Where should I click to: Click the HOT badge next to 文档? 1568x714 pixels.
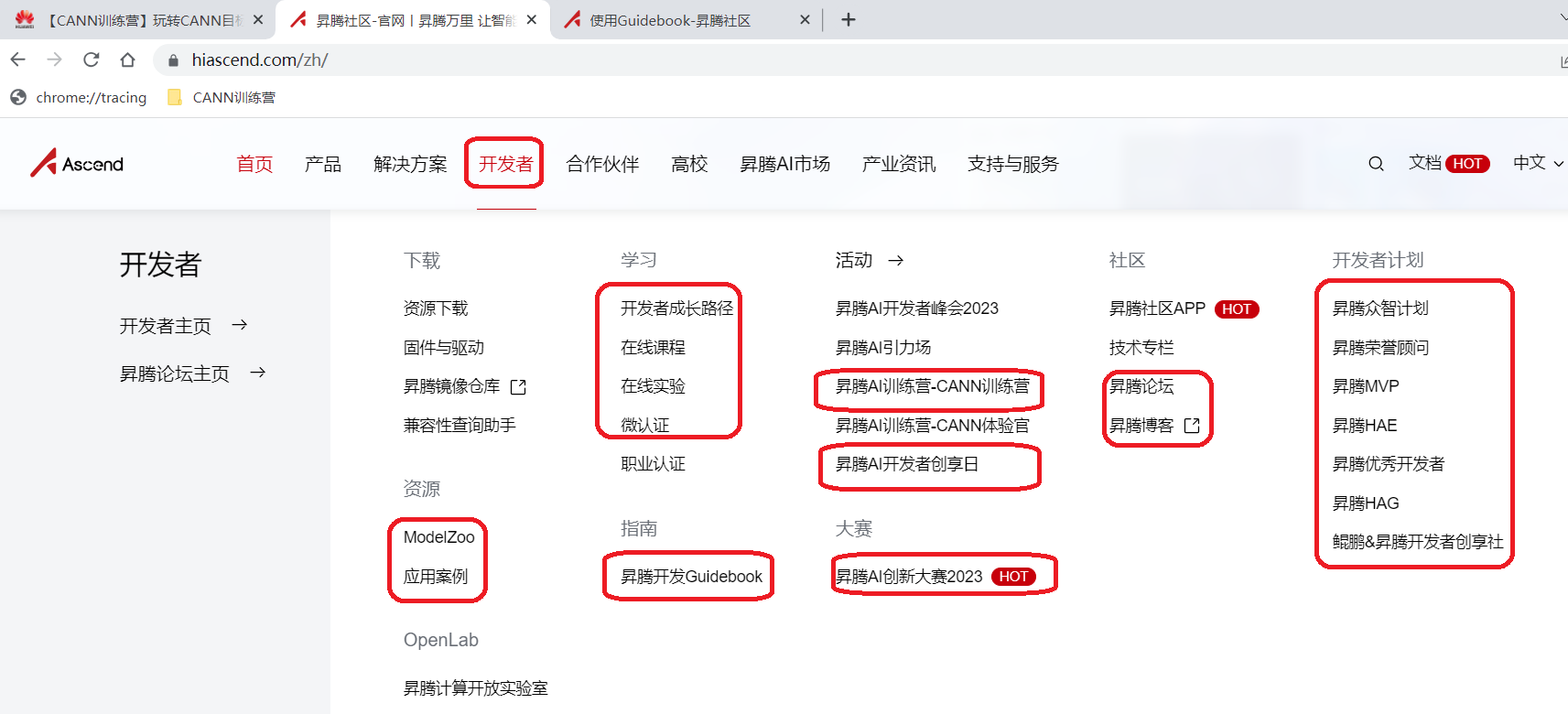[1467, 164]
